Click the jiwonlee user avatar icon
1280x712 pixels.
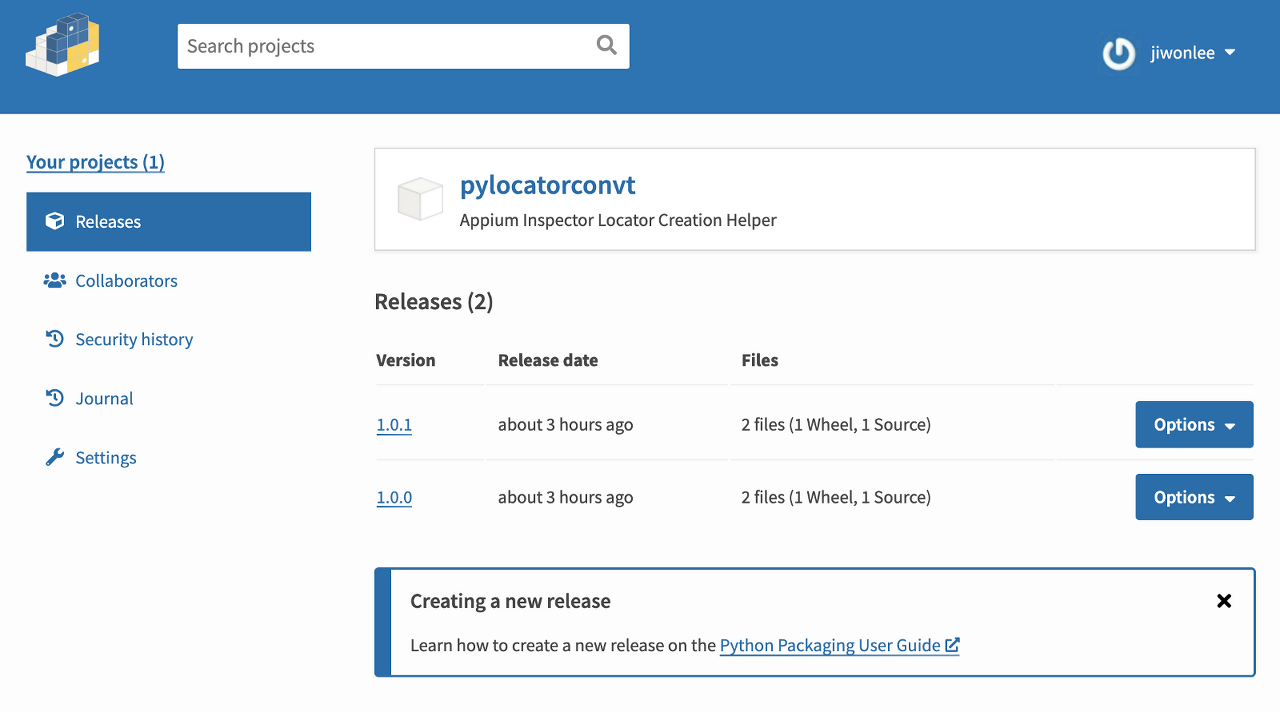1118,53
